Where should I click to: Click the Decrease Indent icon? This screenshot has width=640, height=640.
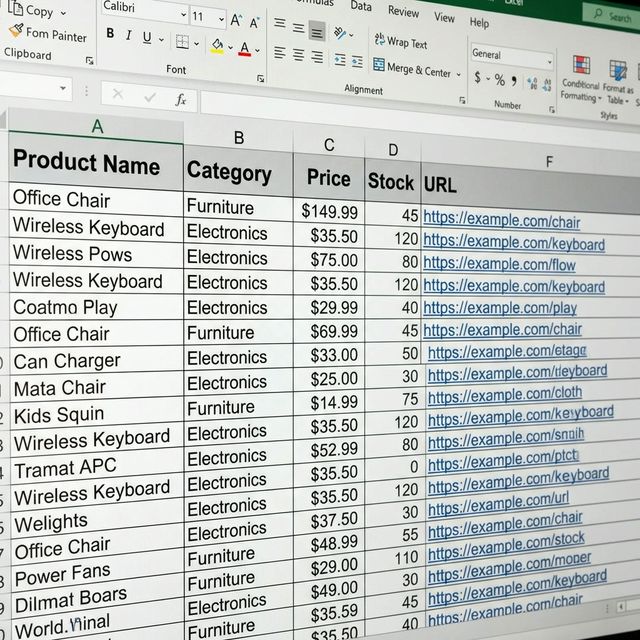(340, 60)
